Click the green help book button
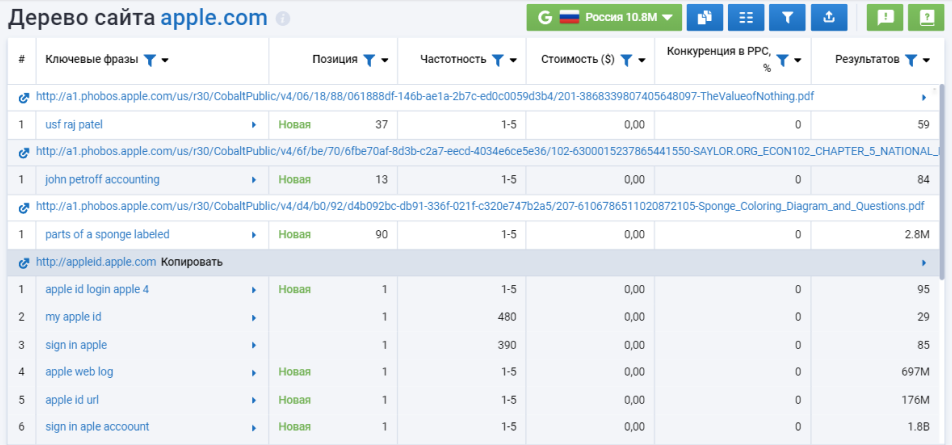Viewport: 952px width, 445px height. pyautogui.click(x=926, y=18)
